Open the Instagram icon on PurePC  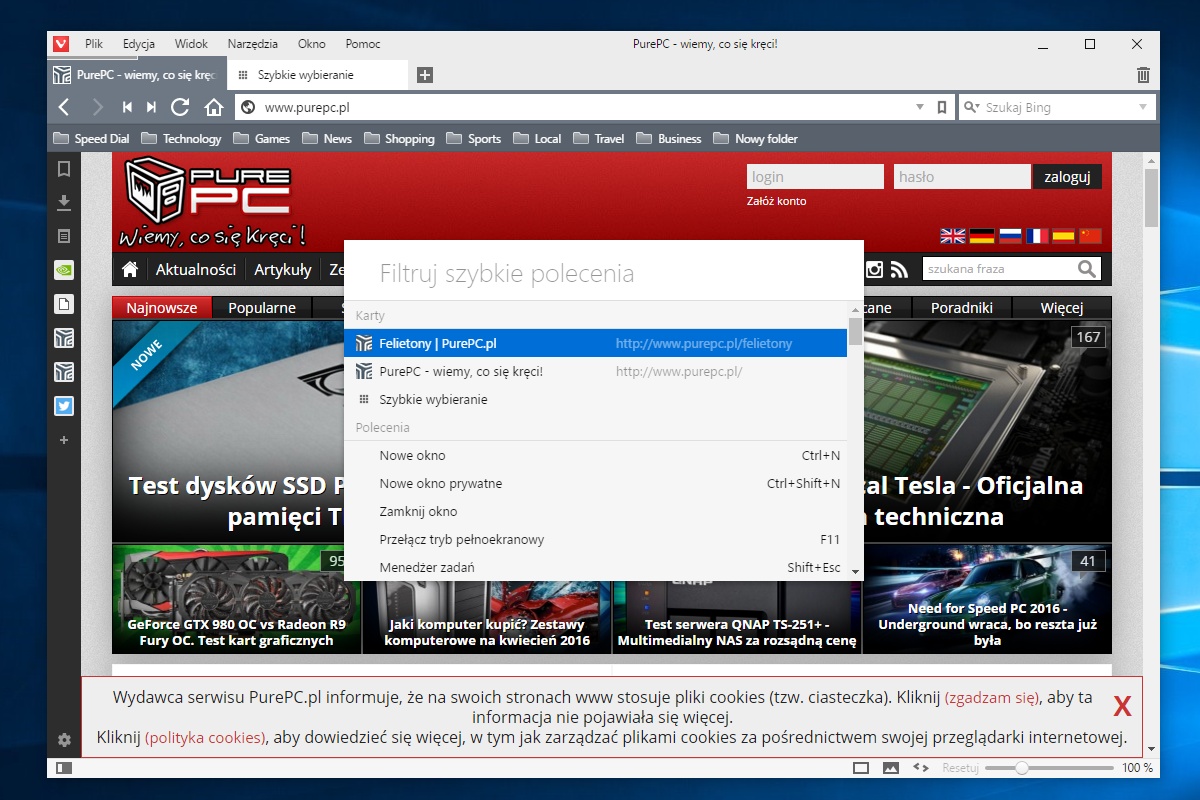(x=875, y=269)
